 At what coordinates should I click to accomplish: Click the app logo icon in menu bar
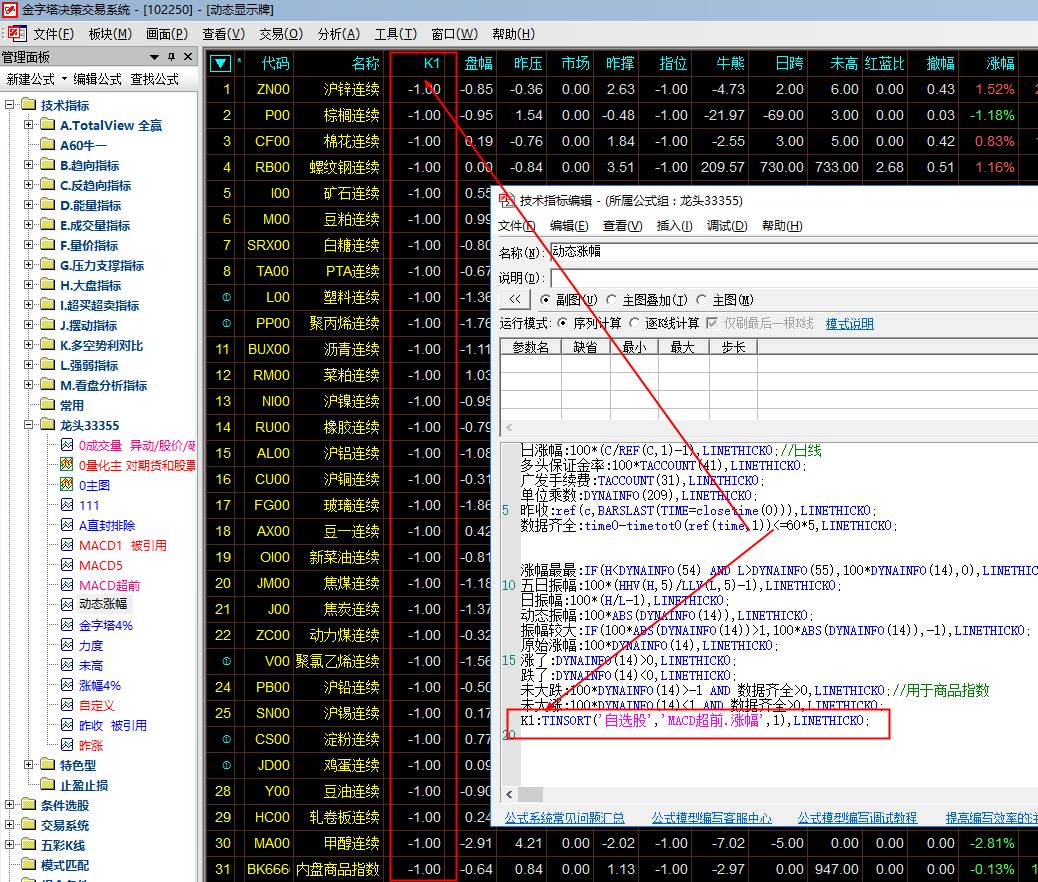[17, 33]
